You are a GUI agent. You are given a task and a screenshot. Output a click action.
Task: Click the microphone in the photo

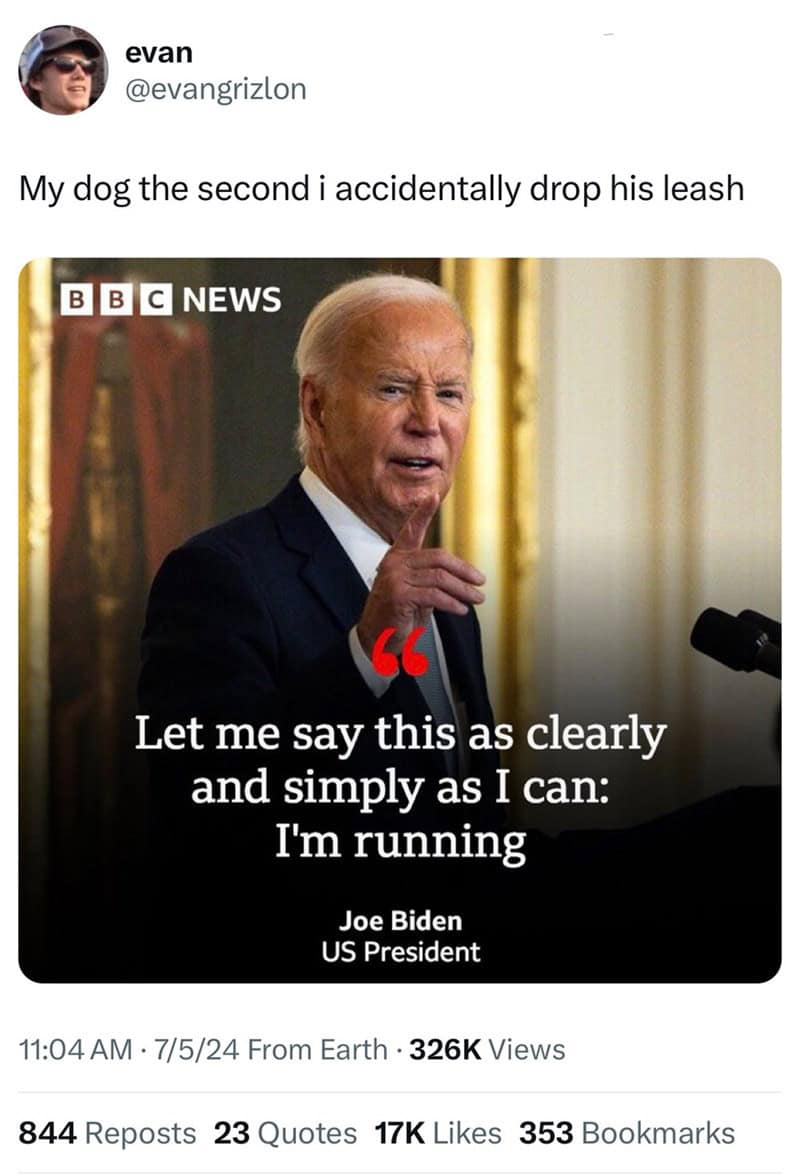[x=736, y=641]
